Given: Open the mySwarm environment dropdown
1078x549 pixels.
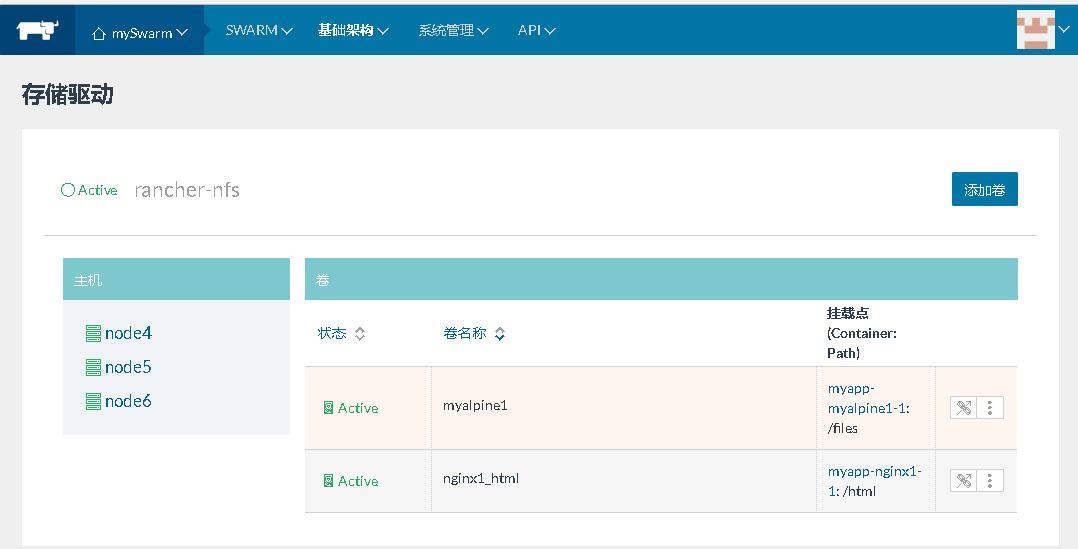Looking at the screenshot, I should click(140, 32).
